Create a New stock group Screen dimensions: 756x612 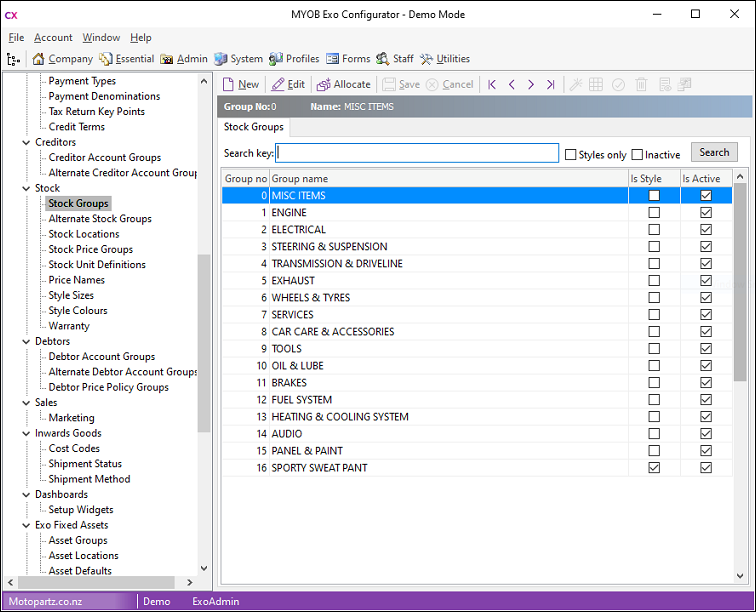click(x=241, y=84)
